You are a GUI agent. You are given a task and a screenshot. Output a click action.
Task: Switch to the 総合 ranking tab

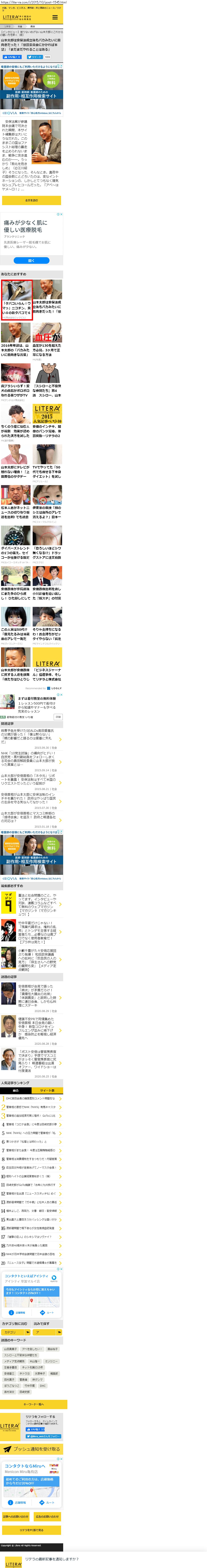pyautogui.click(x=16, y=1091)
